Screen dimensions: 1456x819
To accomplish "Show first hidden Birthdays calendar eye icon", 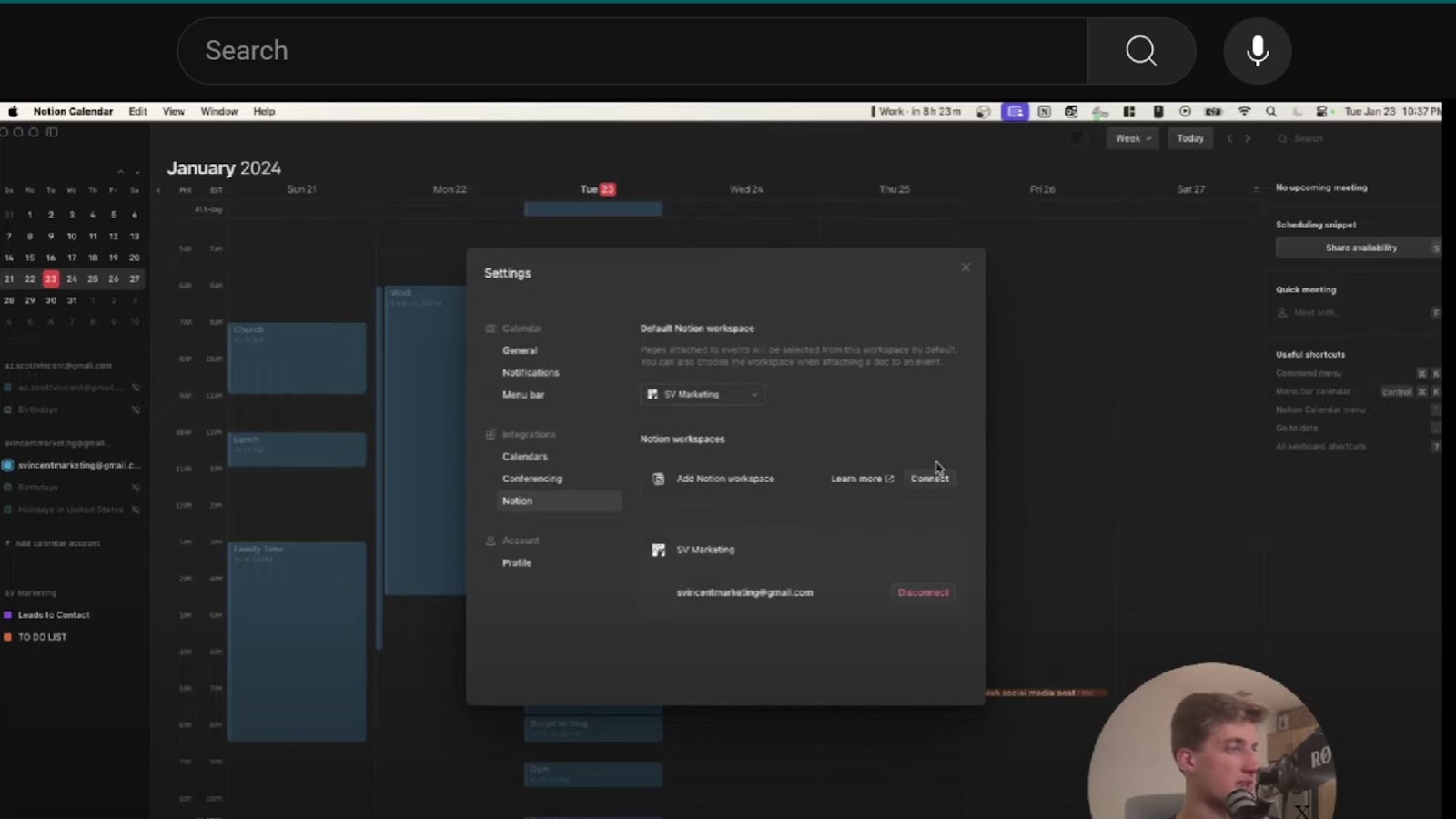I will tap(136, 409).
